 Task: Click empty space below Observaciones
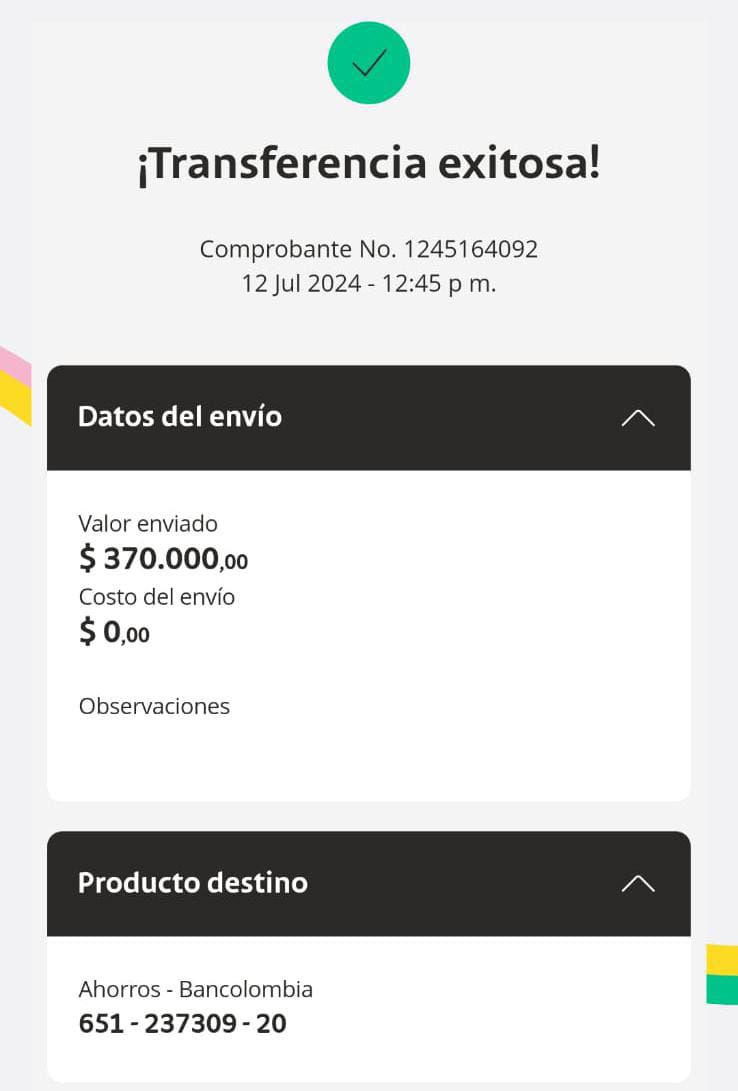pyautogui.click(x=368, y=758)
